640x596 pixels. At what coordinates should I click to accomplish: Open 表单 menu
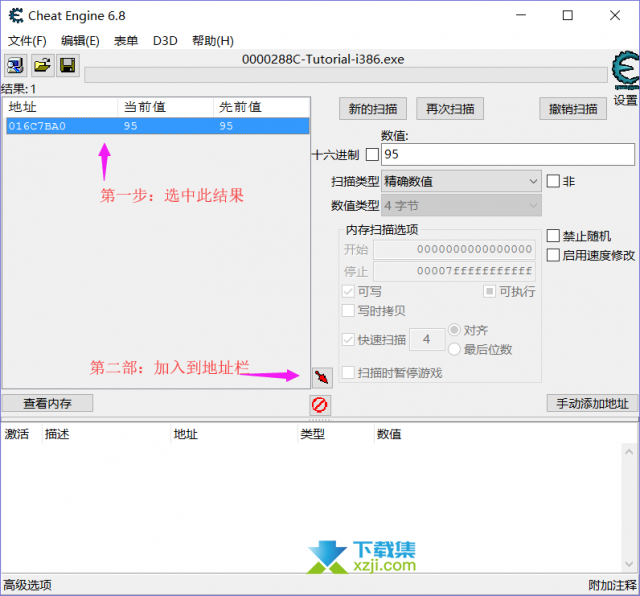tap(126, 41)
